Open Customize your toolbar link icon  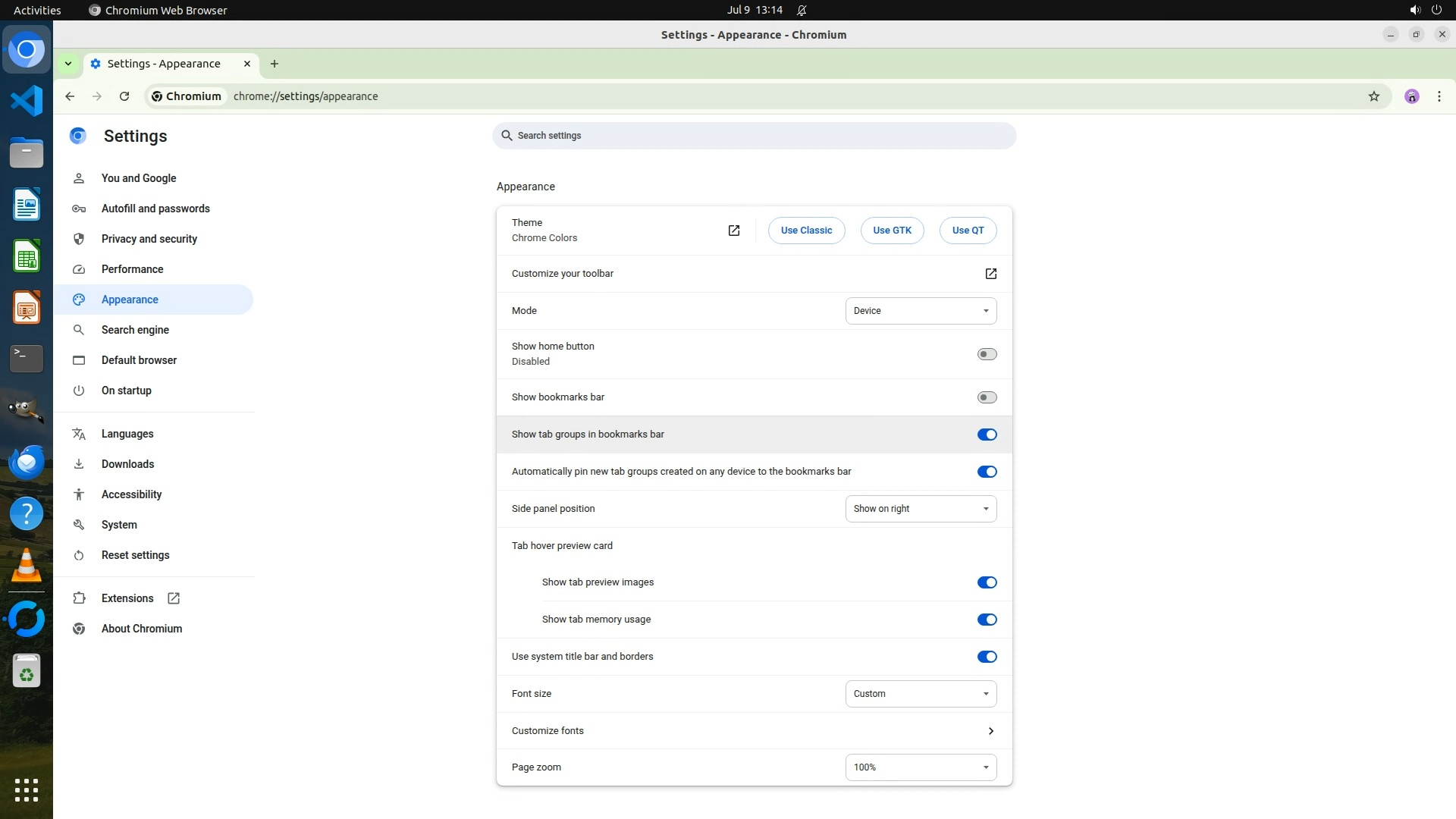[x=990, y=274]
